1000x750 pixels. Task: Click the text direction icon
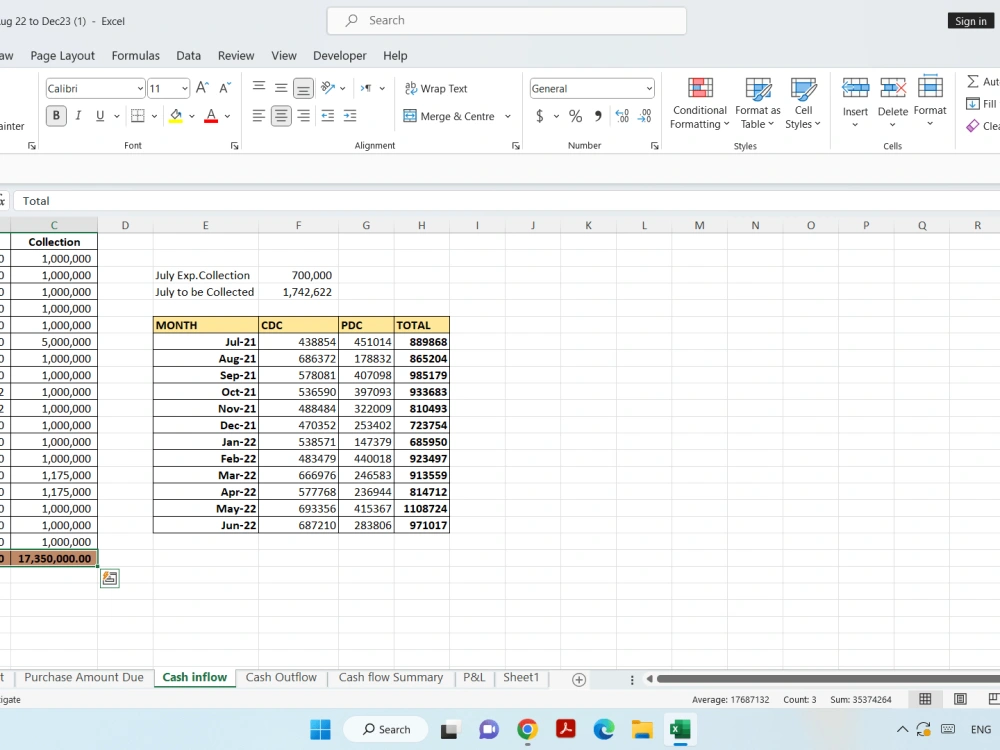point(366,88)
